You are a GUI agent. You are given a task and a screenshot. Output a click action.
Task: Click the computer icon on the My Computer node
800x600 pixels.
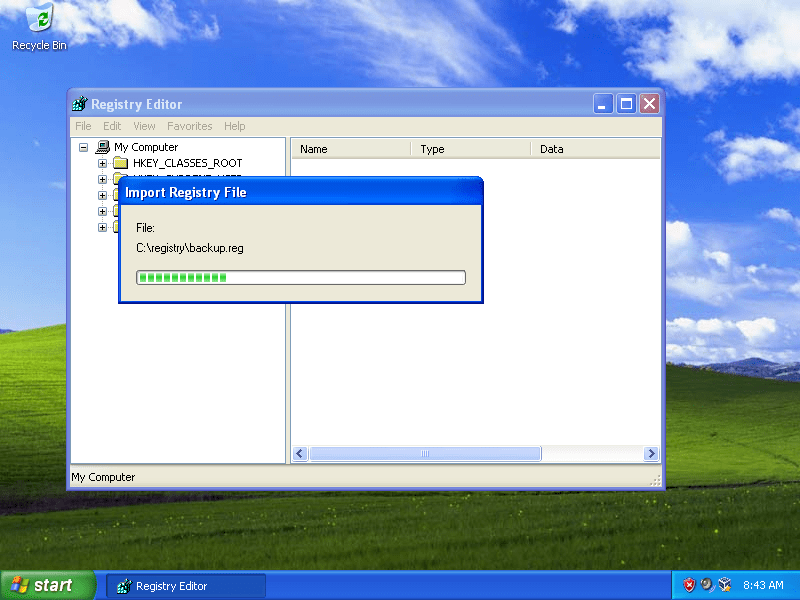point(104,146)
